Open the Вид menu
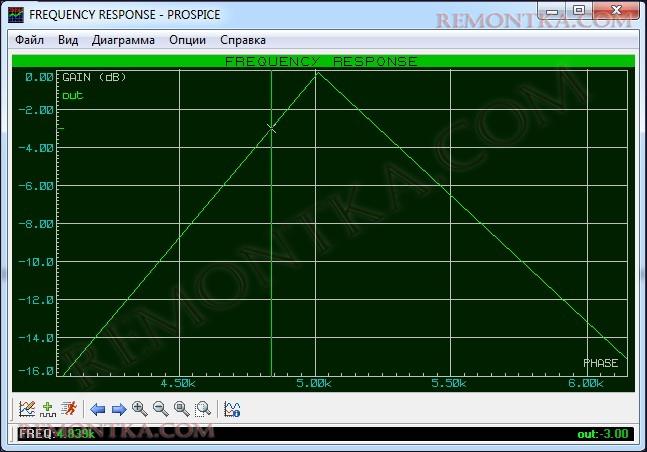 tap(68, 40)
